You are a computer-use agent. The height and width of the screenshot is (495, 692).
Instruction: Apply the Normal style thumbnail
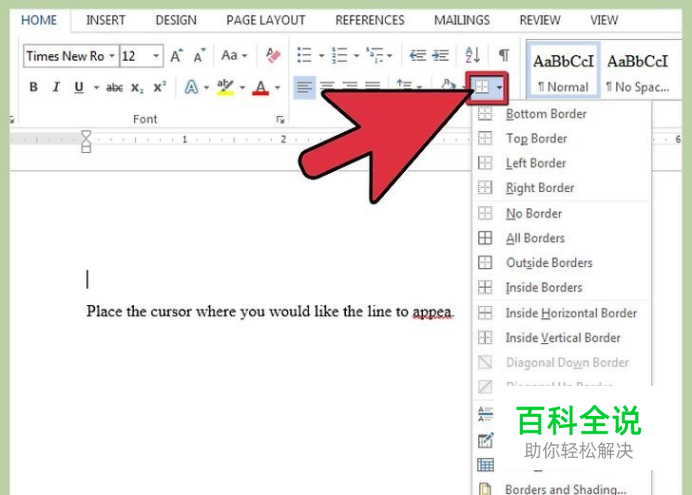click(564, 70)
